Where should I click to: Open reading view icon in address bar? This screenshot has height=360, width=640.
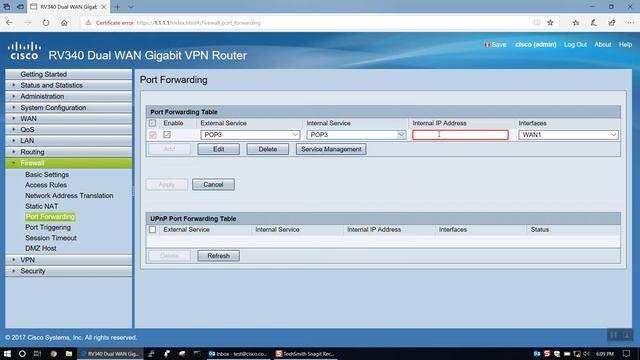pos(537,23)
